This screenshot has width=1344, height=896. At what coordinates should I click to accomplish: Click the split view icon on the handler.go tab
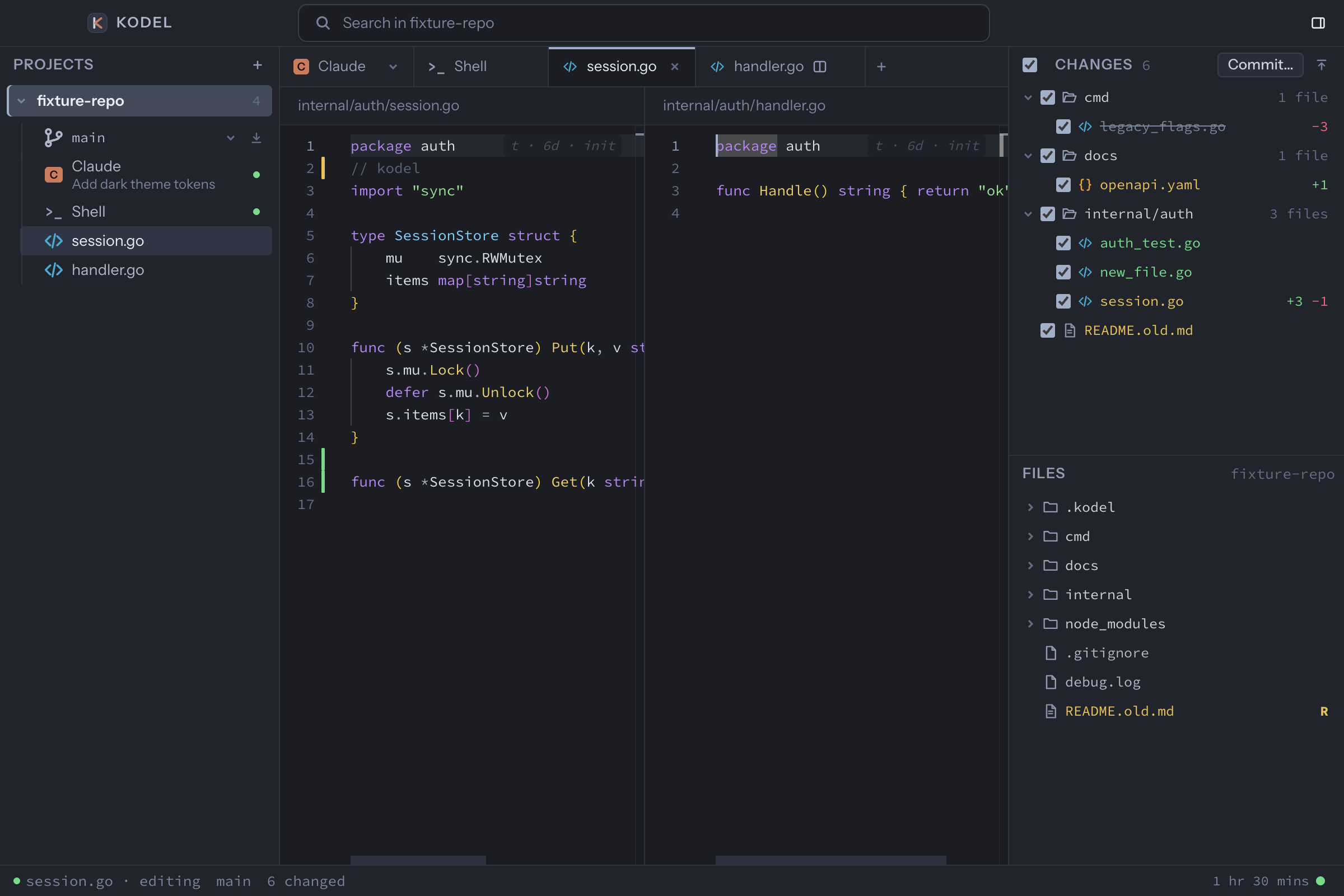coord(819,67)
